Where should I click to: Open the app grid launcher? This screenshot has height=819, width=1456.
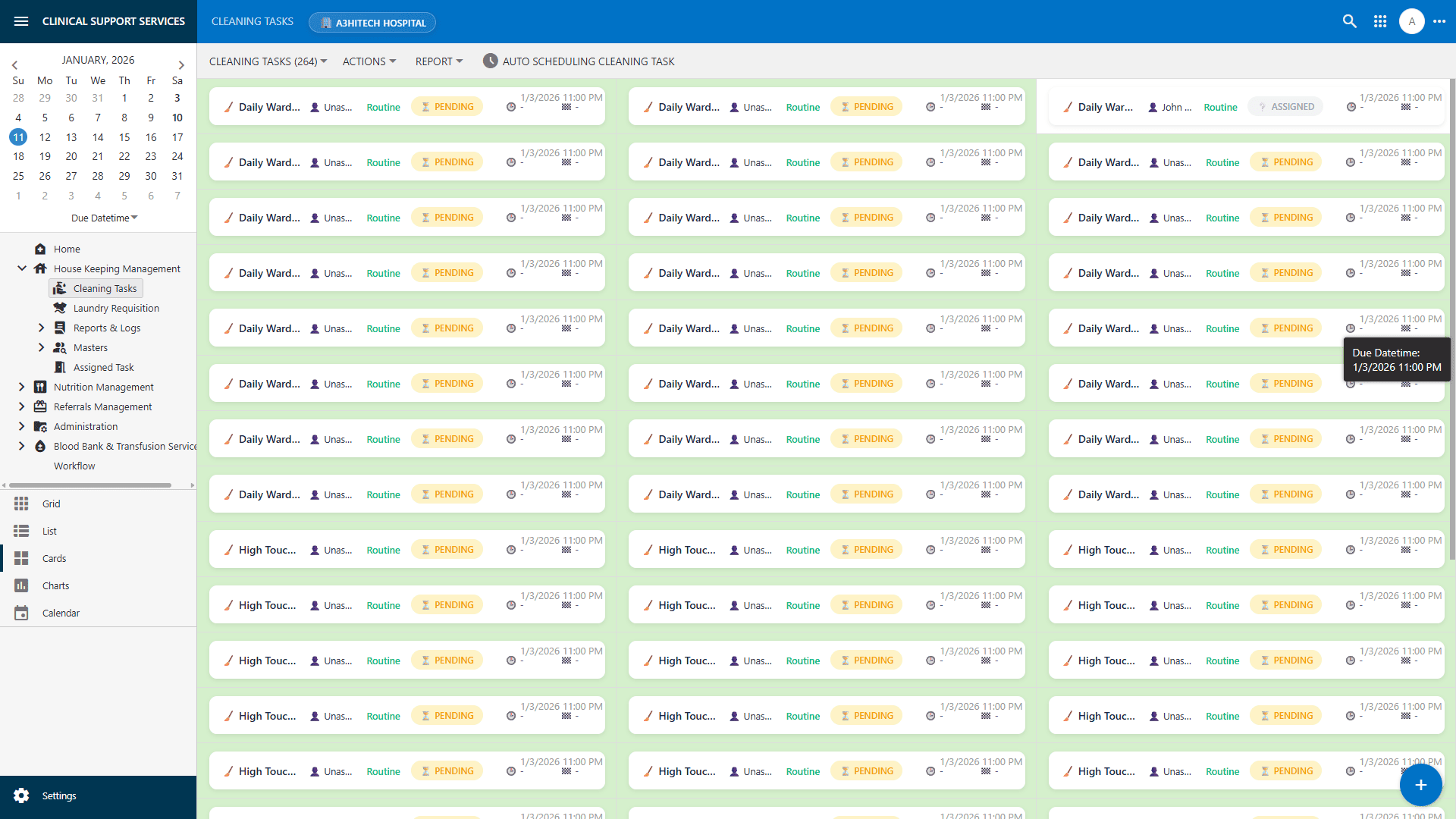1380,20
